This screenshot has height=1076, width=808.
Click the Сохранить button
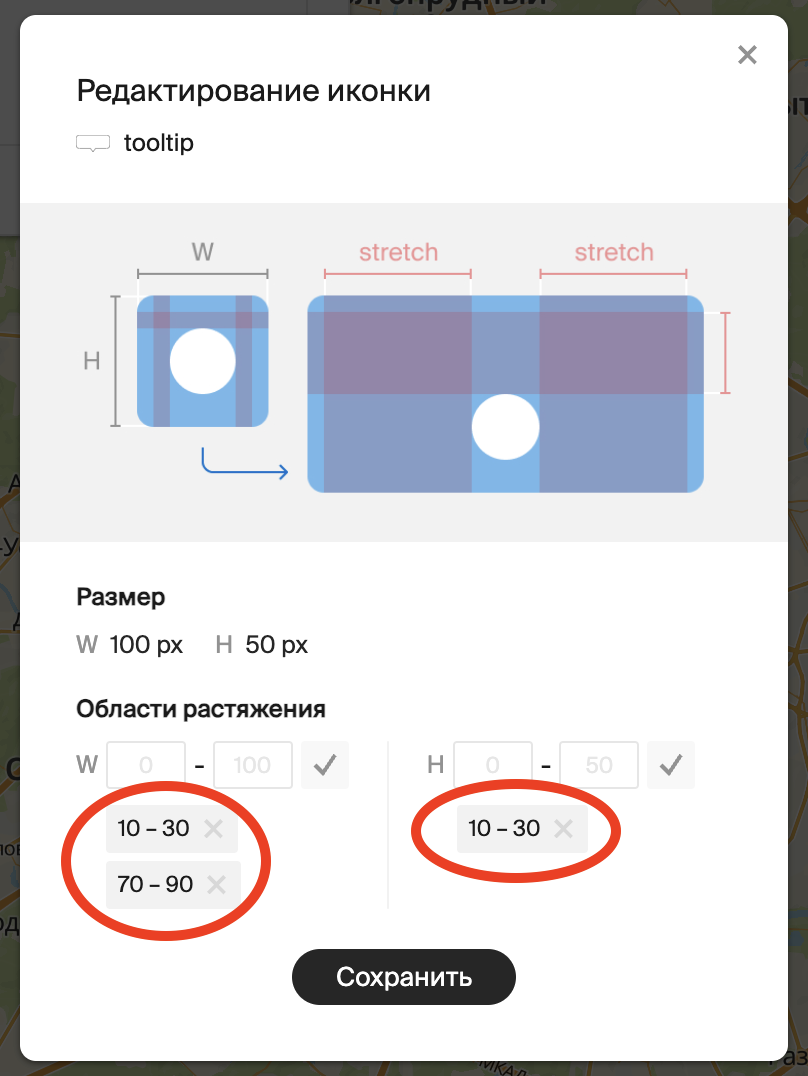404,977
